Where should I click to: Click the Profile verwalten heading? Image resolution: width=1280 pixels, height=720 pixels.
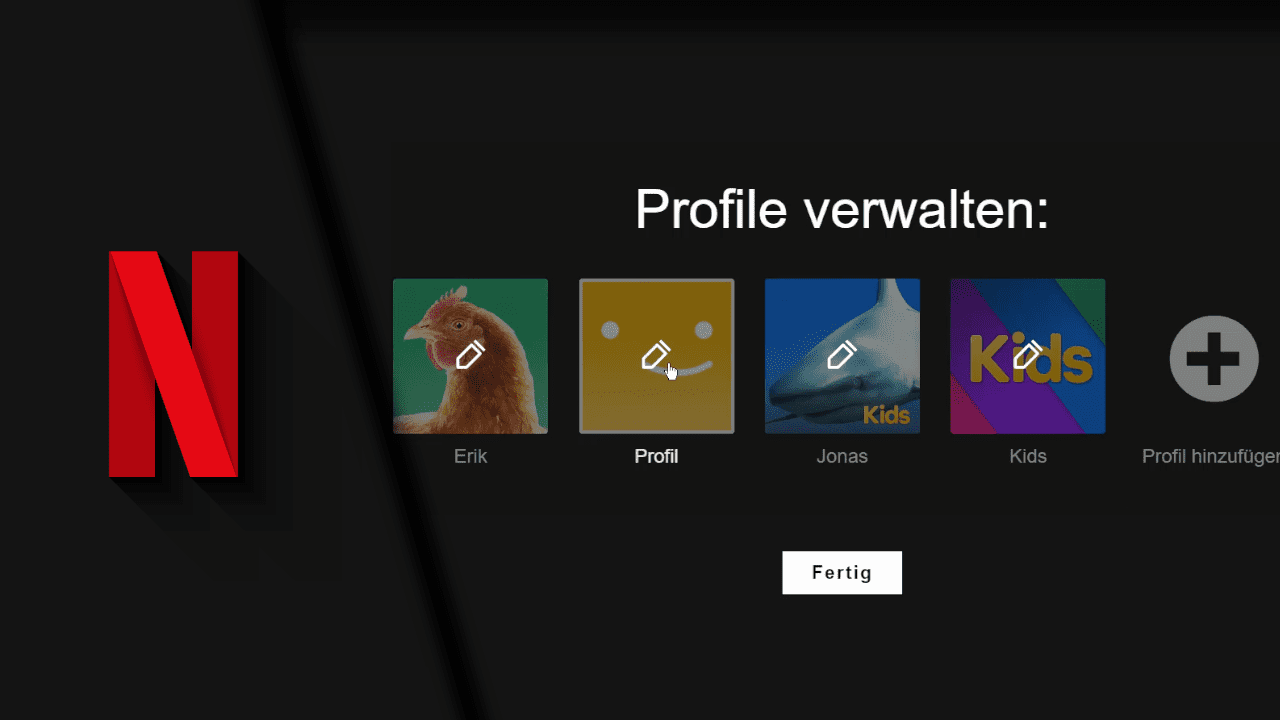point(842,210)
